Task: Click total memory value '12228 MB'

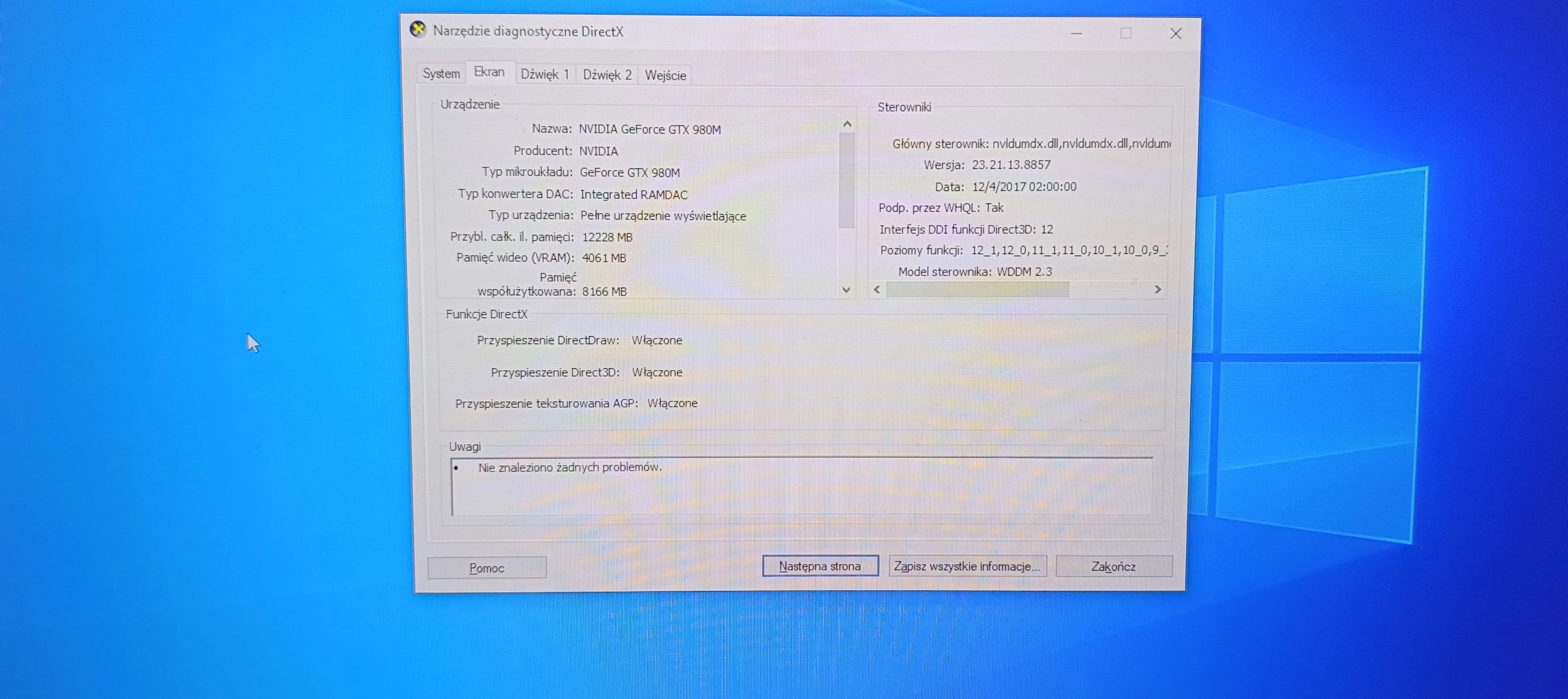Action: click(x=608, y=237)
